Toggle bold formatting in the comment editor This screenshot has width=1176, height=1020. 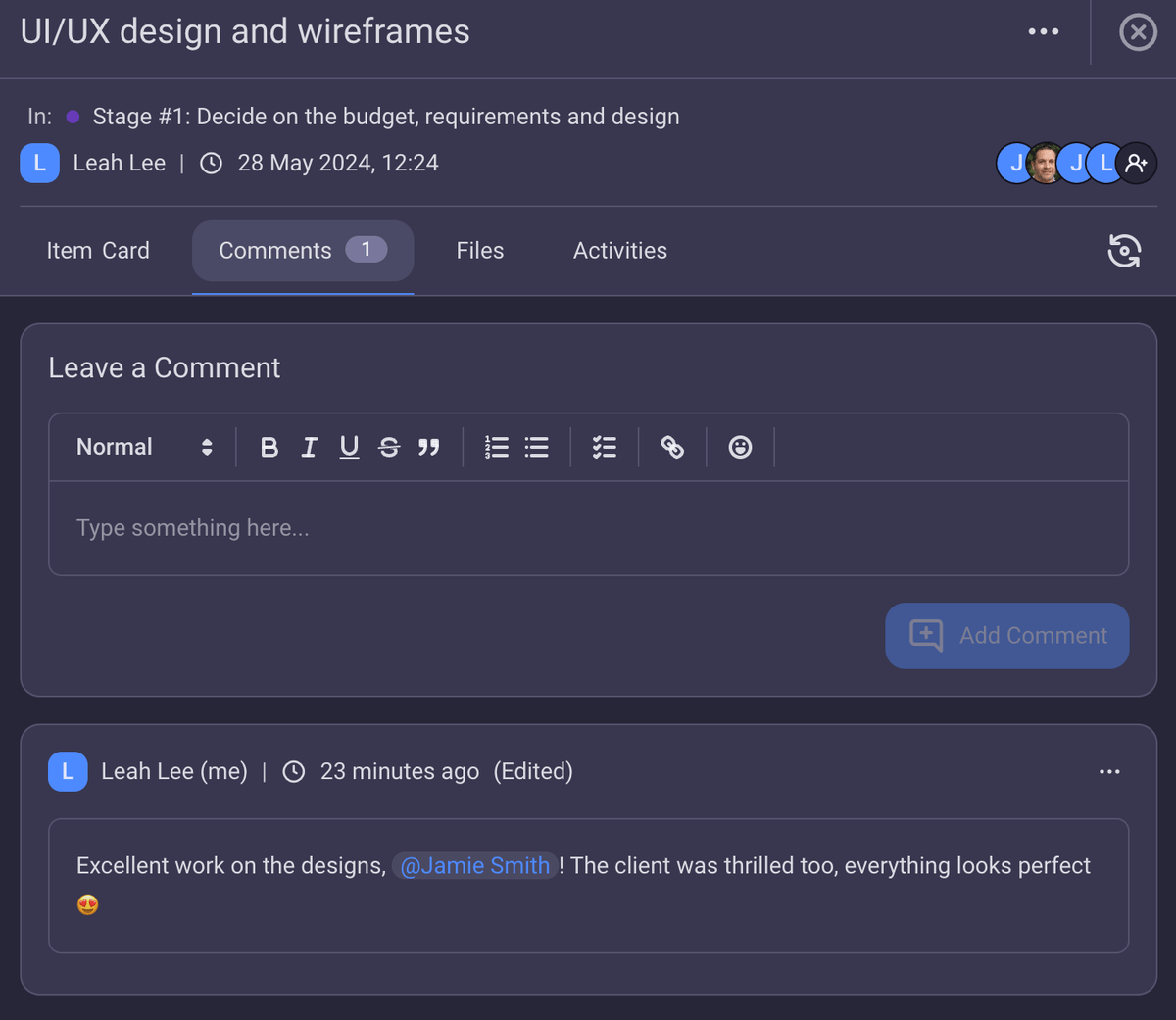coord(269,447)
